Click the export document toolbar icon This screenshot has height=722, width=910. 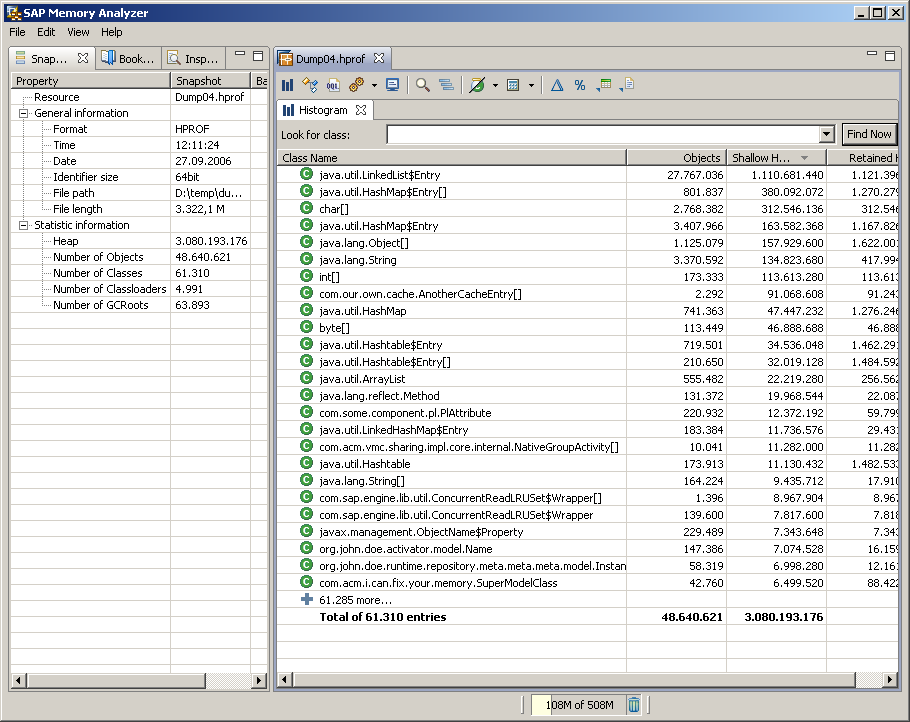[x=627, y=85]
